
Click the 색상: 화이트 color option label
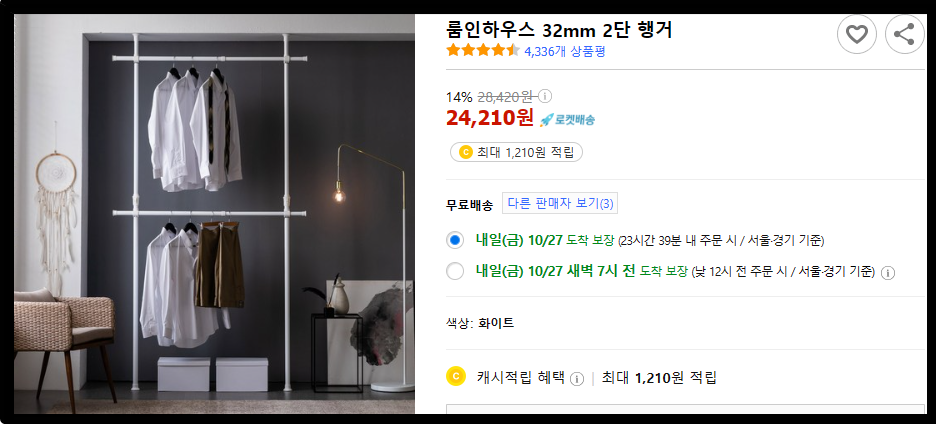click(x=480, y=324)
